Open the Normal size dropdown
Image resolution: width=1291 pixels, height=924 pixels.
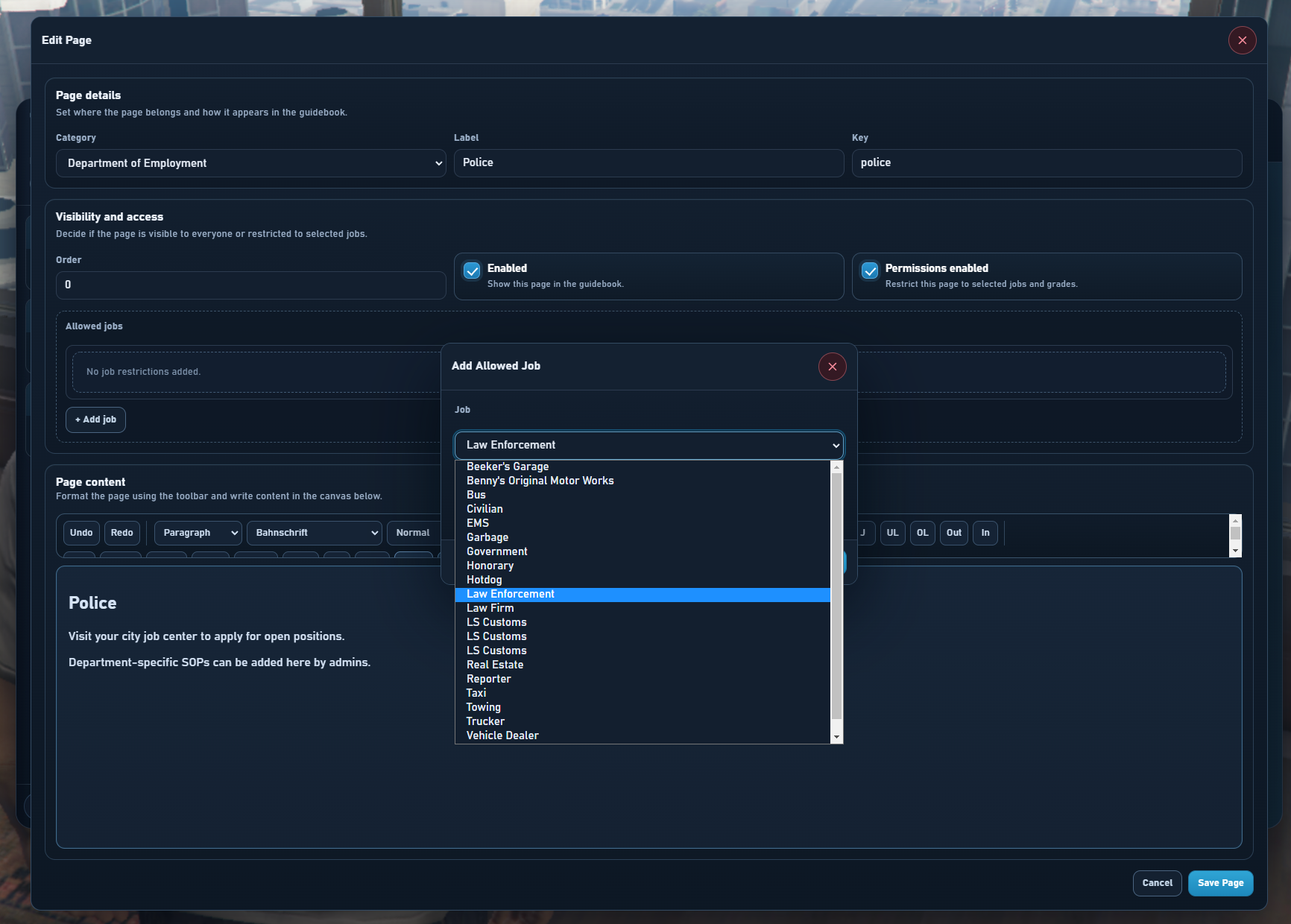click(414, 533)
